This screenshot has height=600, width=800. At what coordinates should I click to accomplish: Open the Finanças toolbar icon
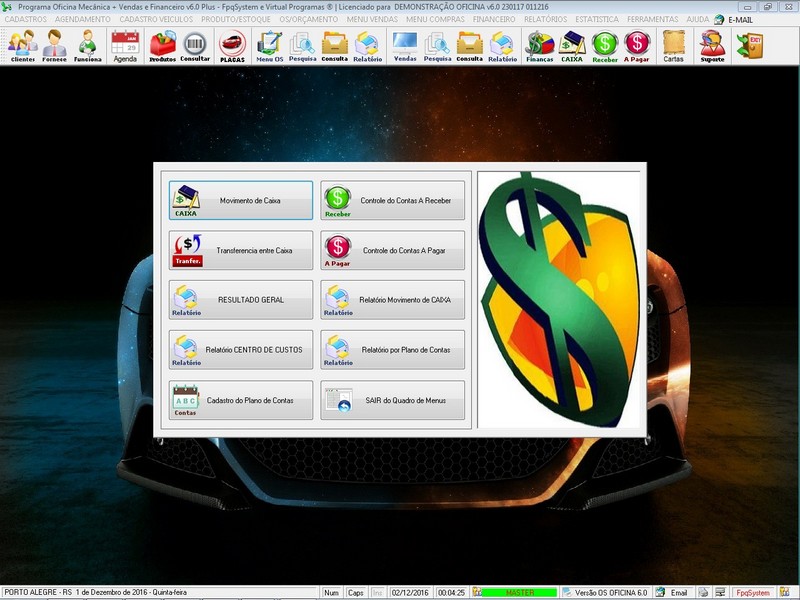click(x=540, y=46)
